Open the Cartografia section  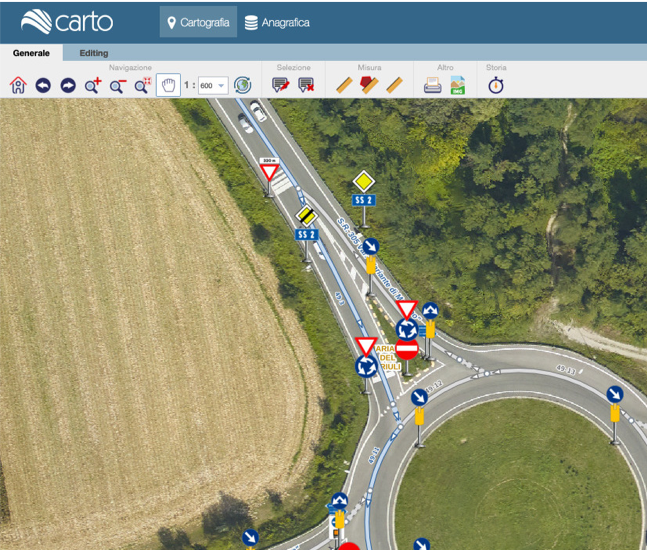tap(198, 22)
